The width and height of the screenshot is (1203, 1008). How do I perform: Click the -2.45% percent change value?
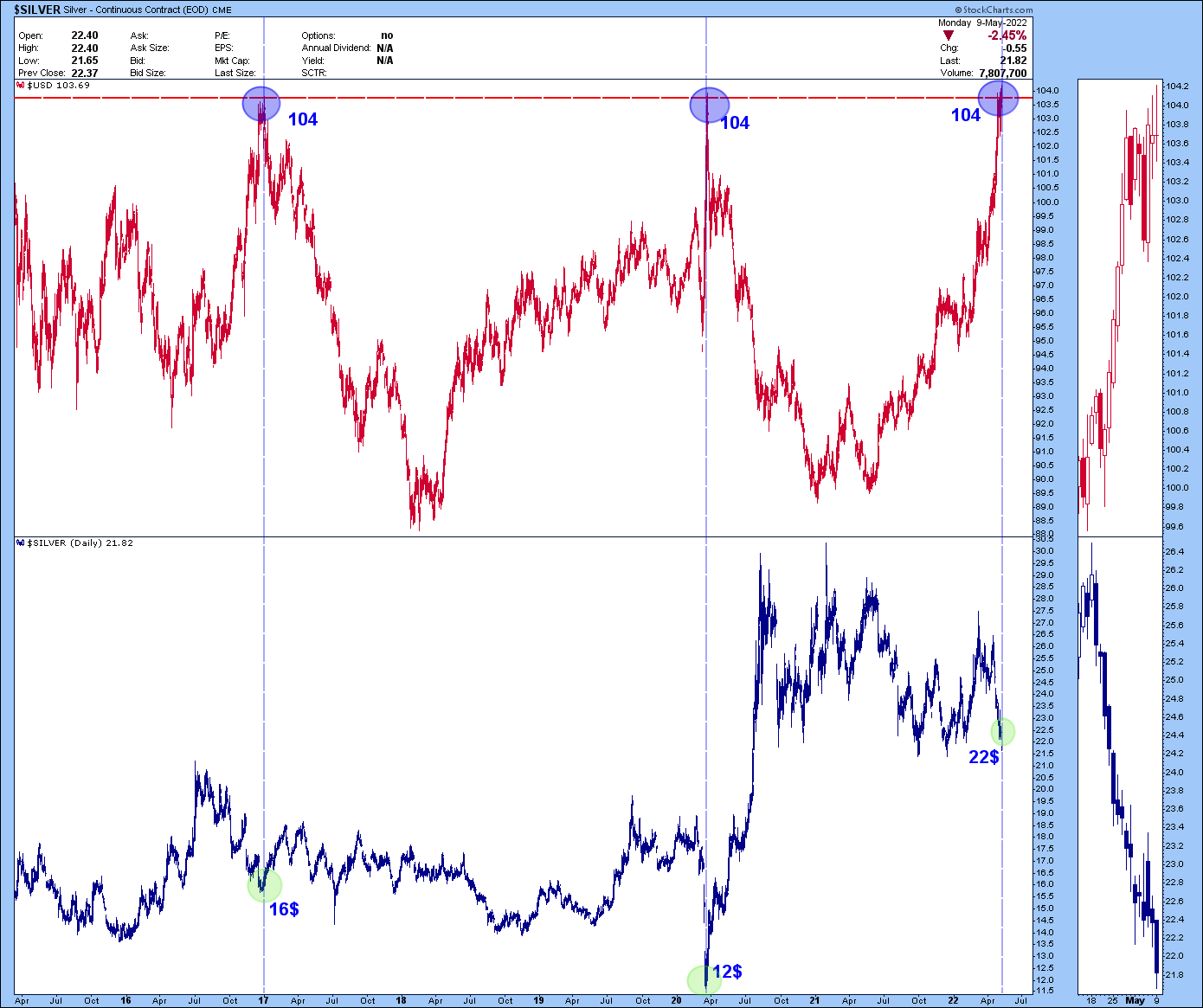coord(1007,35)
